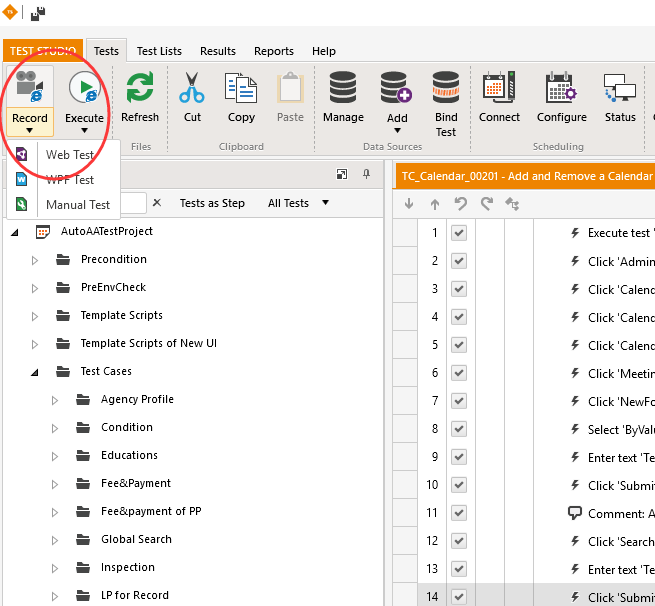Switch to the Tests tab
Image resolution: width=655 pixels, height=606 pixels.
[106, 51]
